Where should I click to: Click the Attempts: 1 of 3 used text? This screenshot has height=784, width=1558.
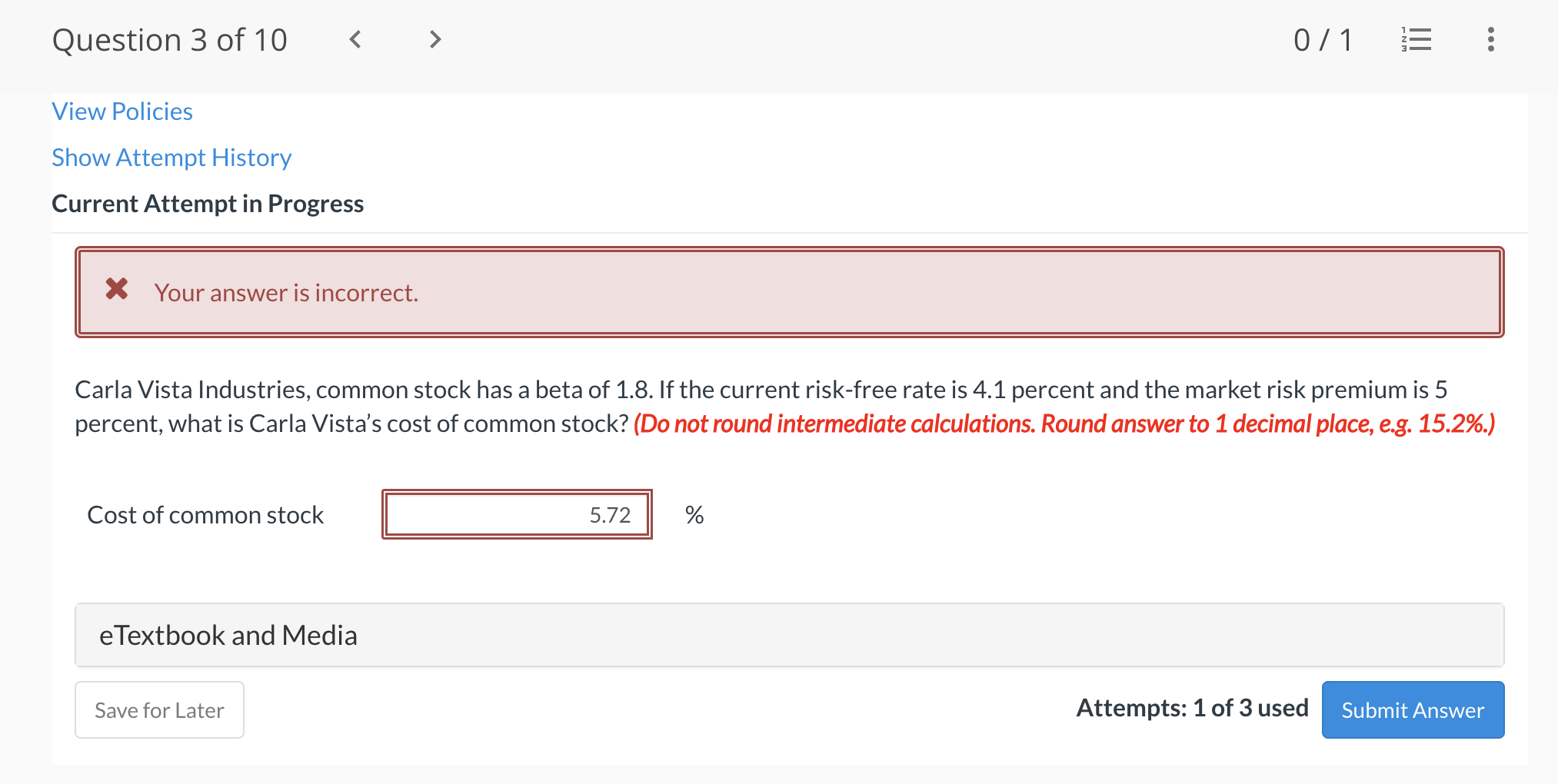(x=1191, y=708)
